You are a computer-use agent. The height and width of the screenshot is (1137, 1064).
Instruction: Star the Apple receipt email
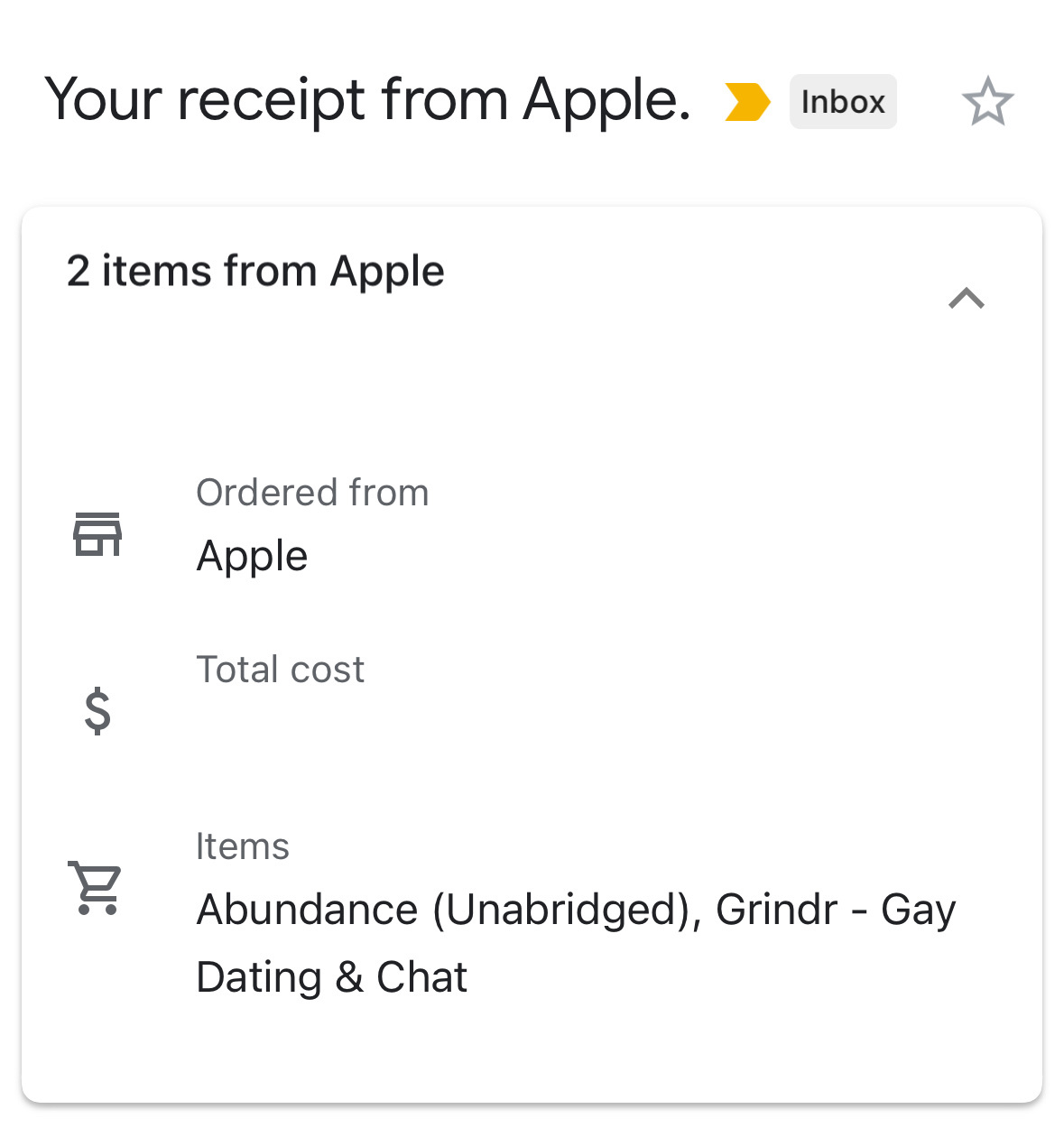(x=987, y=101)
